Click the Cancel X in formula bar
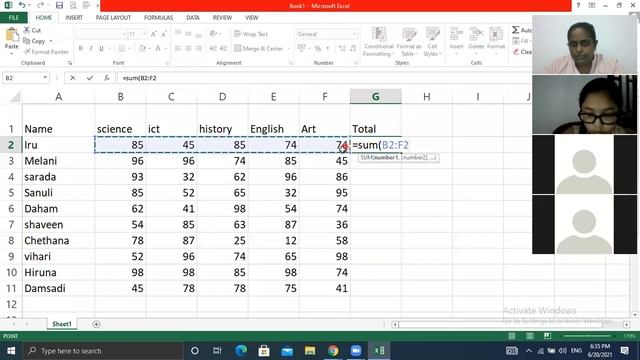 (x=73, y=78)
